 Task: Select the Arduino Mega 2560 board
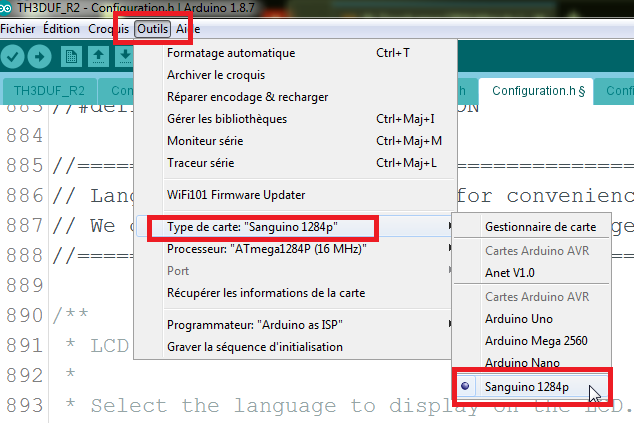coord(532,341)
